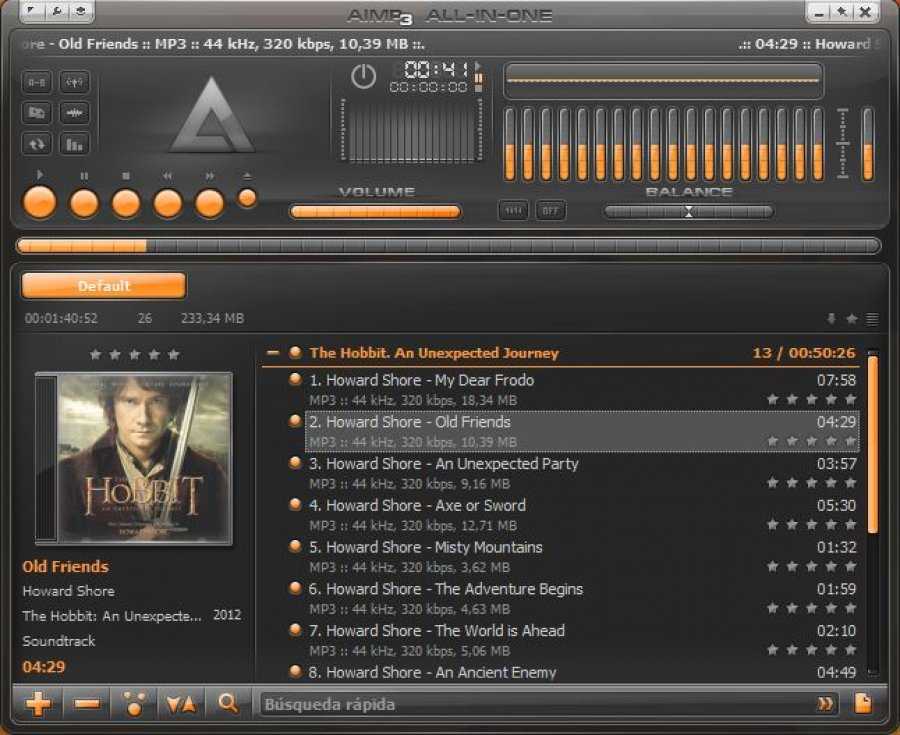
Task: Skip to the next track
Action: [210, 203]
